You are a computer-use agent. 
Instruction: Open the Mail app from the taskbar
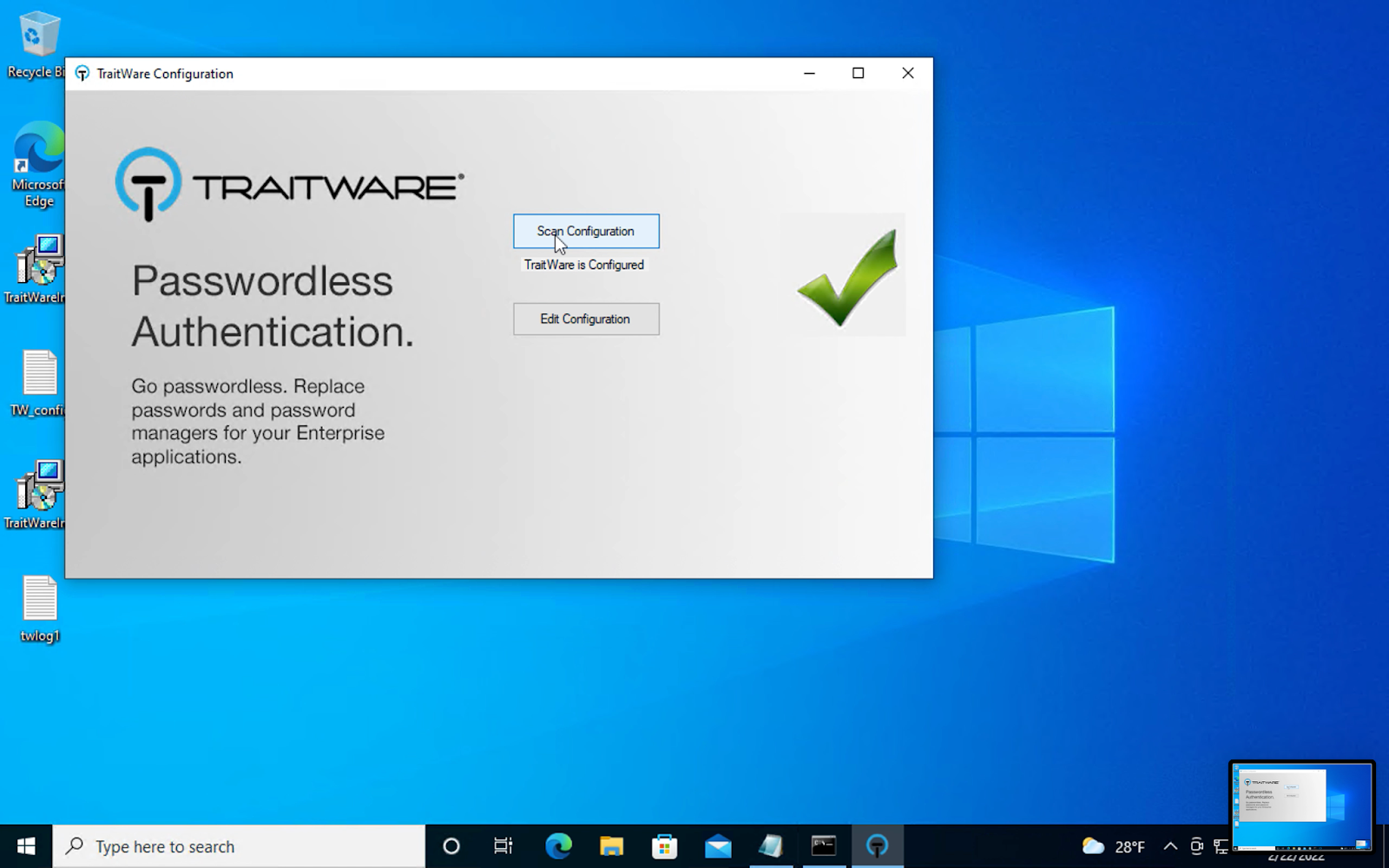[718, 846]
